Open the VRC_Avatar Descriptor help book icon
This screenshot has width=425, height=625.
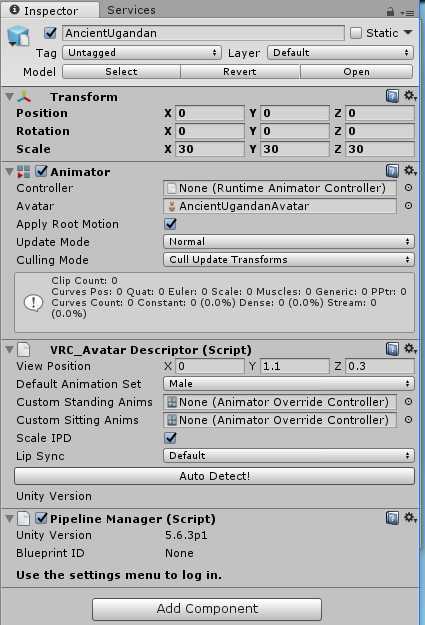point(392,349)
